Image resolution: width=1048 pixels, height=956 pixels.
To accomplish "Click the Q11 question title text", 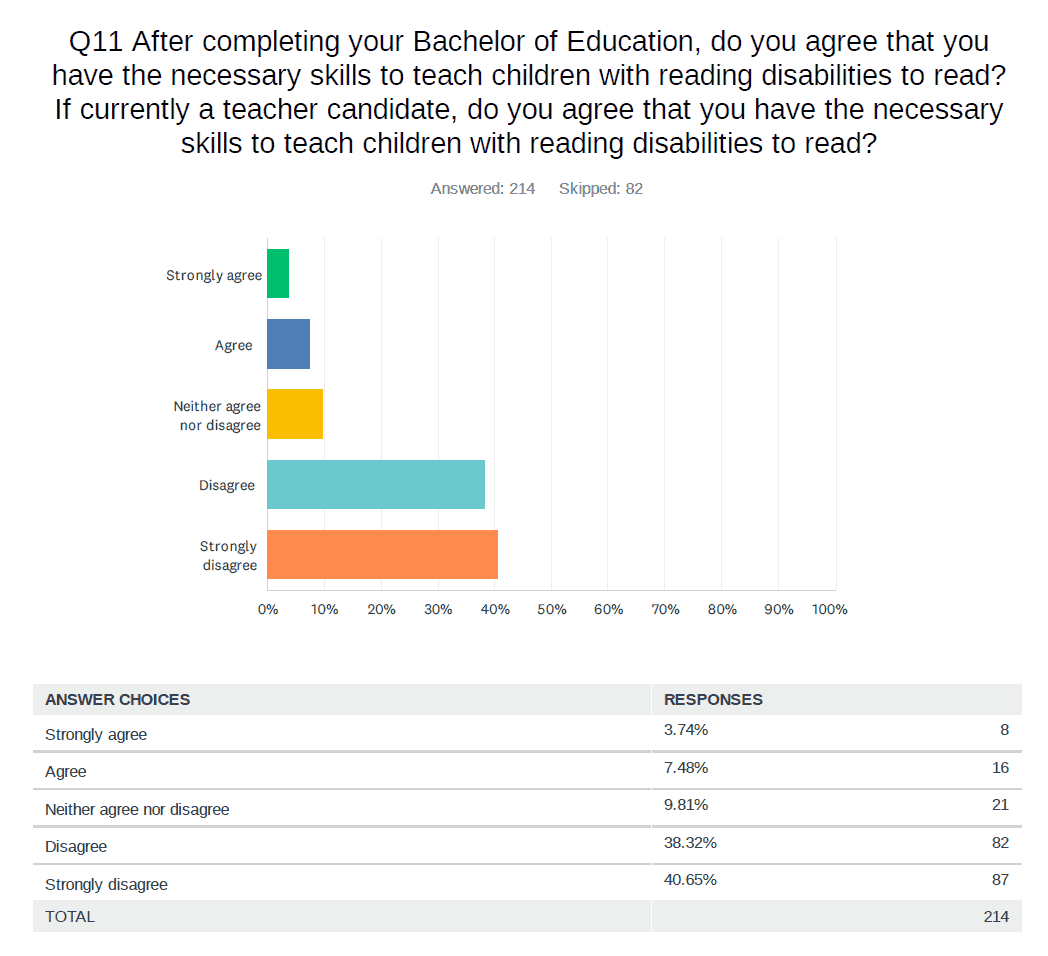I will 528,93.
